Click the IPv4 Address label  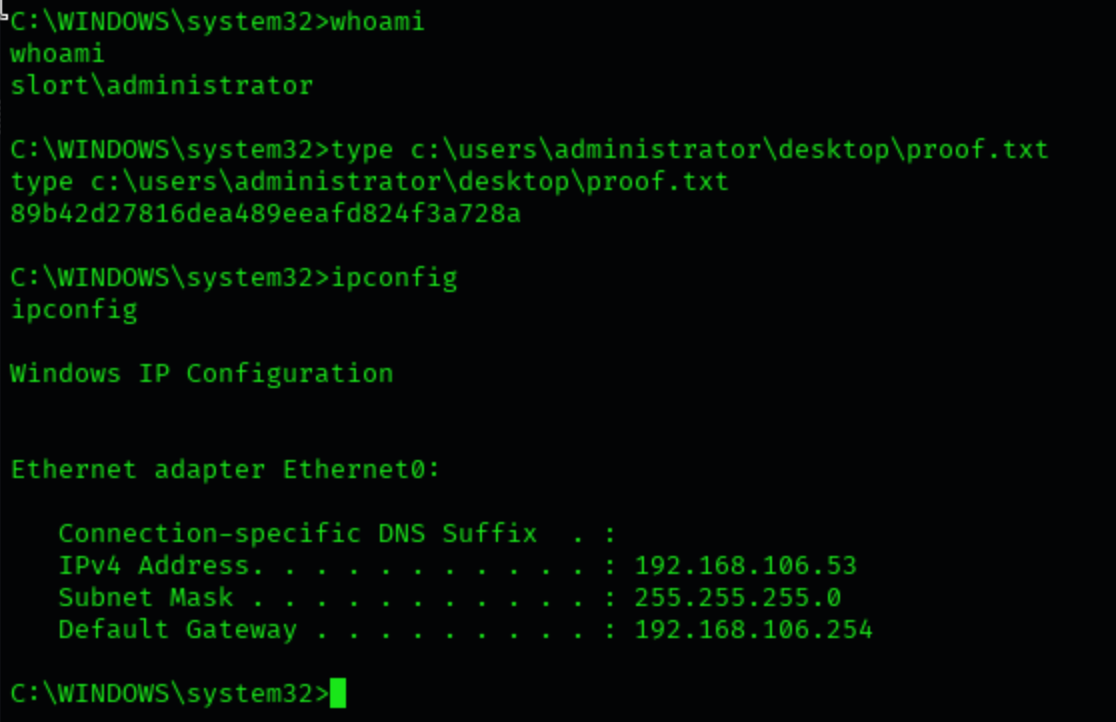tap(154, 566)
